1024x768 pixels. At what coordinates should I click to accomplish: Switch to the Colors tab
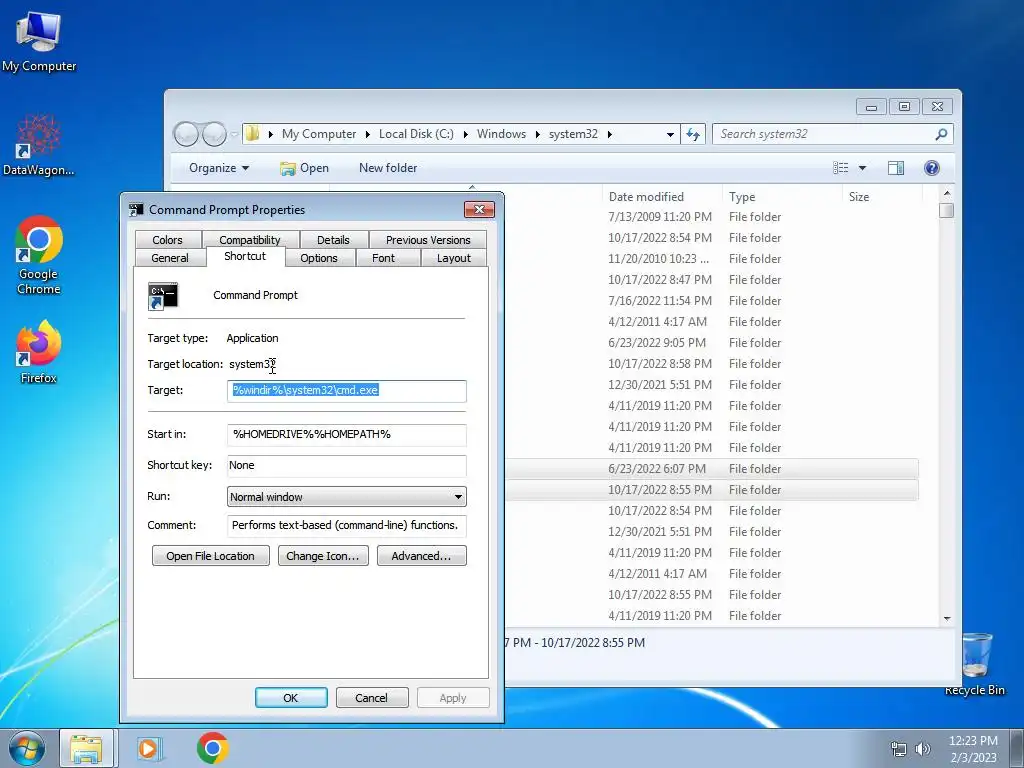[x=167, y=240]
